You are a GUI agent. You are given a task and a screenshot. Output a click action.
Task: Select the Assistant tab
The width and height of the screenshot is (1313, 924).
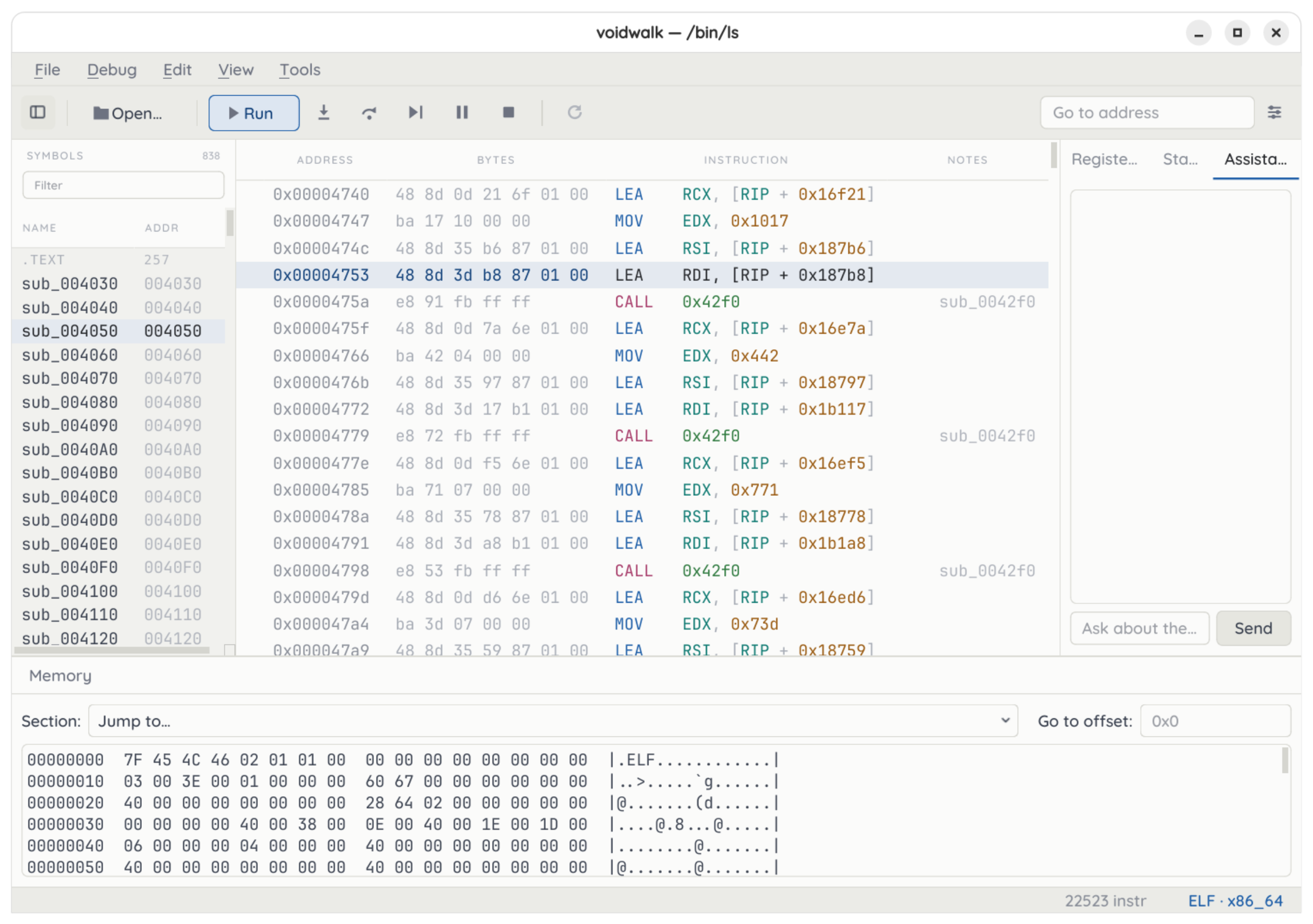(1255, 160)
